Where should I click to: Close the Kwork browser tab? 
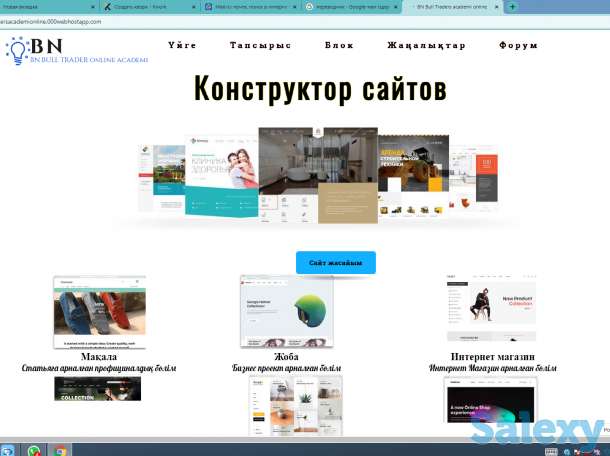pos(194,7)
